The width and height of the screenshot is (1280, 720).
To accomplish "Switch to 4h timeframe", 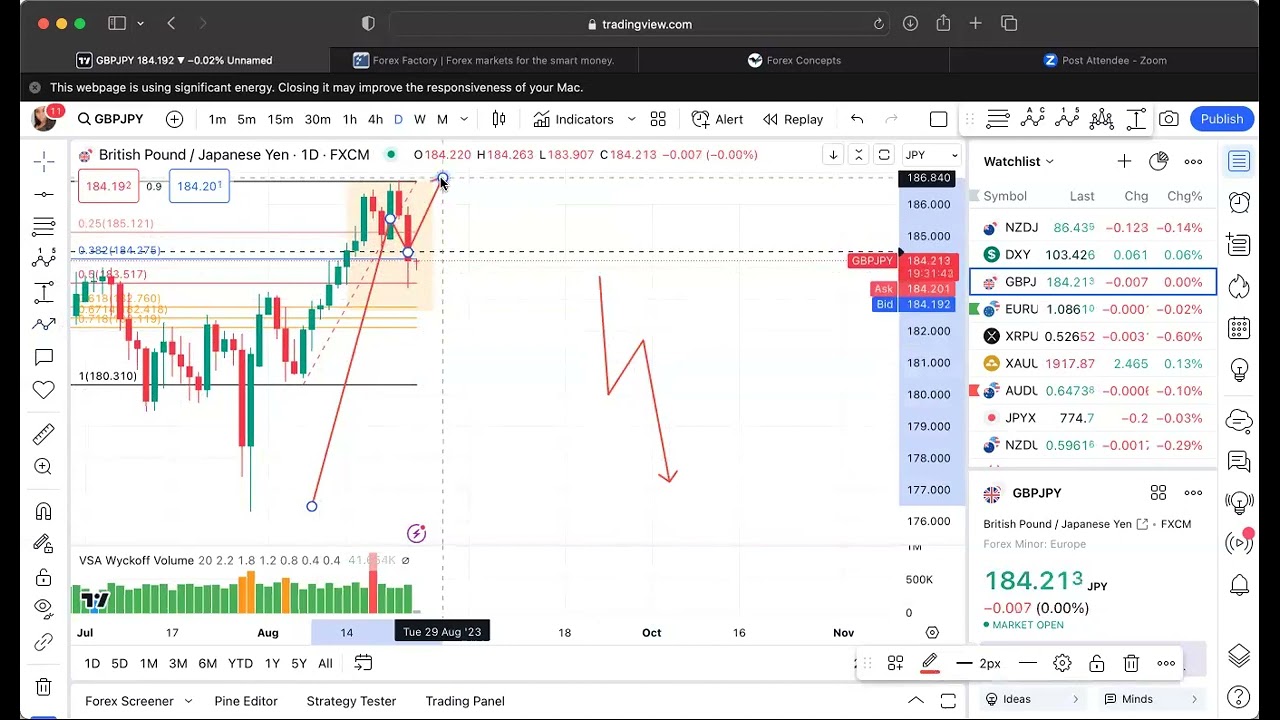I will click(375, 119).
